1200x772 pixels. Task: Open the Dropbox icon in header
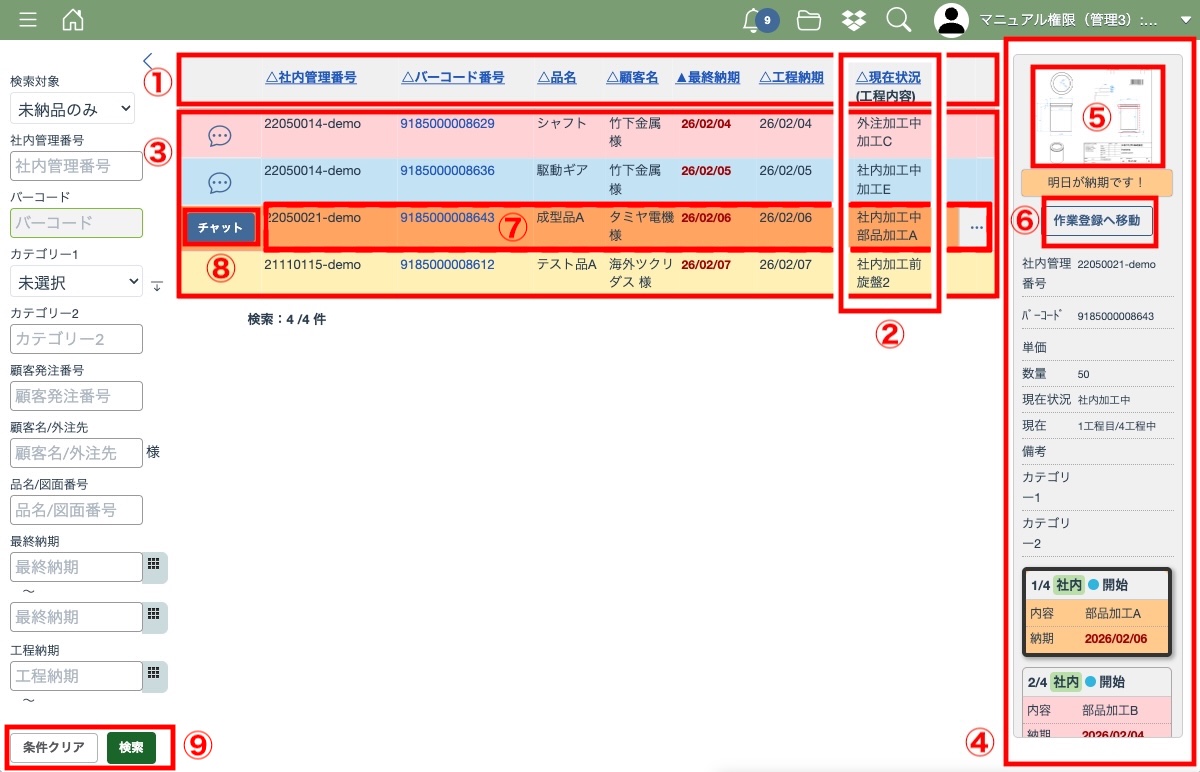(853, 19)
